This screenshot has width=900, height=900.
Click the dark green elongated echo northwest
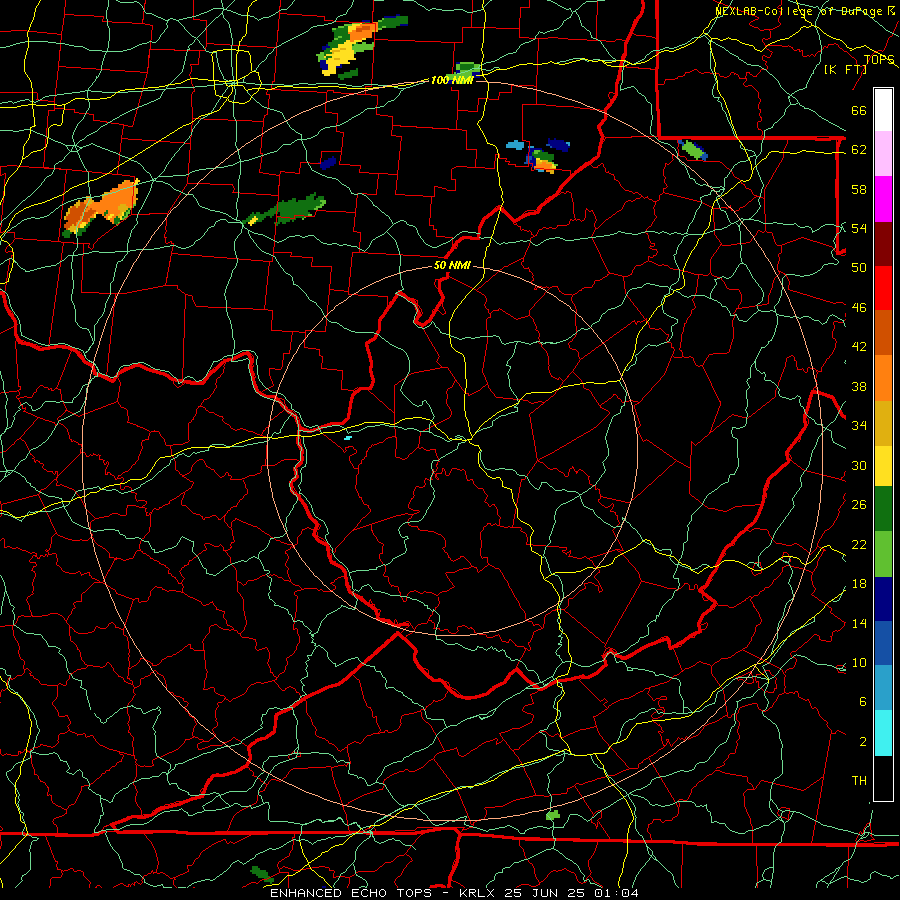tap(287, 210)
